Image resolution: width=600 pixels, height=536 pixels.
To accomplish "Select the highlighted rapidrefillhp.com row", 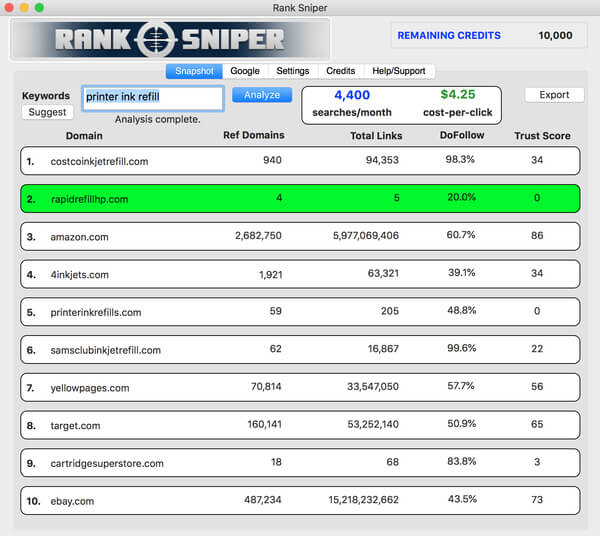I will (x=300, y=199).
